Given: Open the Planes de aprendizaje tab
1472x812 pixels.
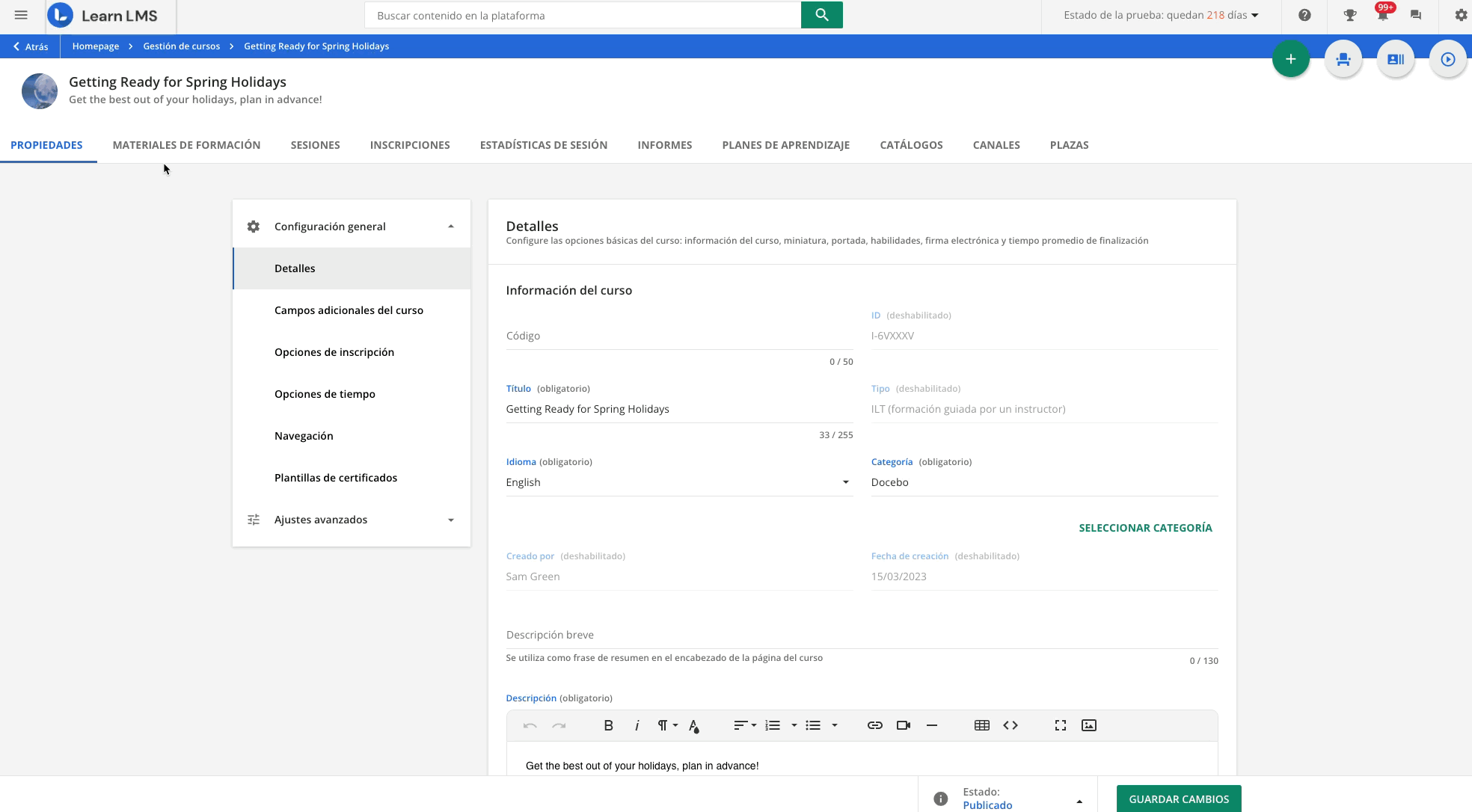Looking at the screenshot, I should [x=785, y=145].
